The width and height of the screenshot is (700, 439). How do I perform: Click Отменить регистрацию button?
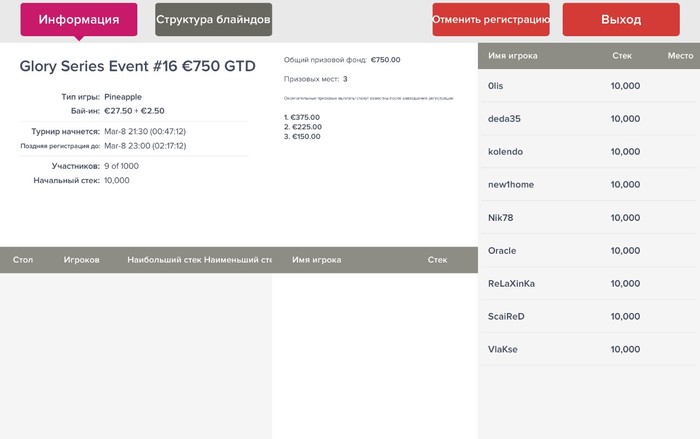point(491,20)
